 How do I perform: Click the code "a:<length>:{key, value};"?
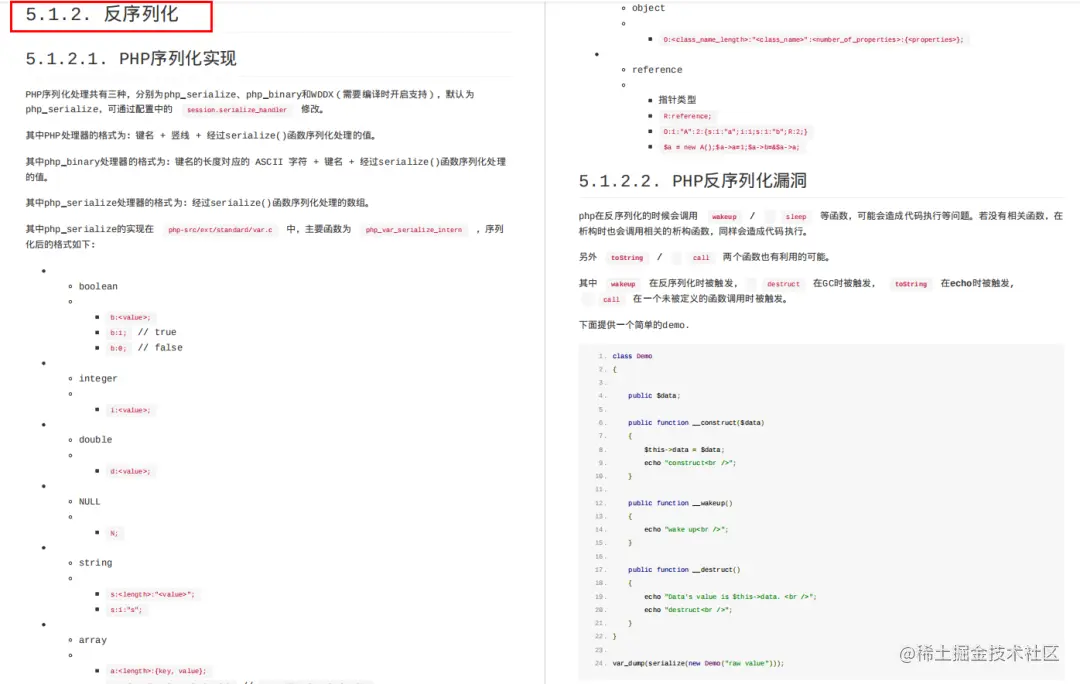(158, 670)
